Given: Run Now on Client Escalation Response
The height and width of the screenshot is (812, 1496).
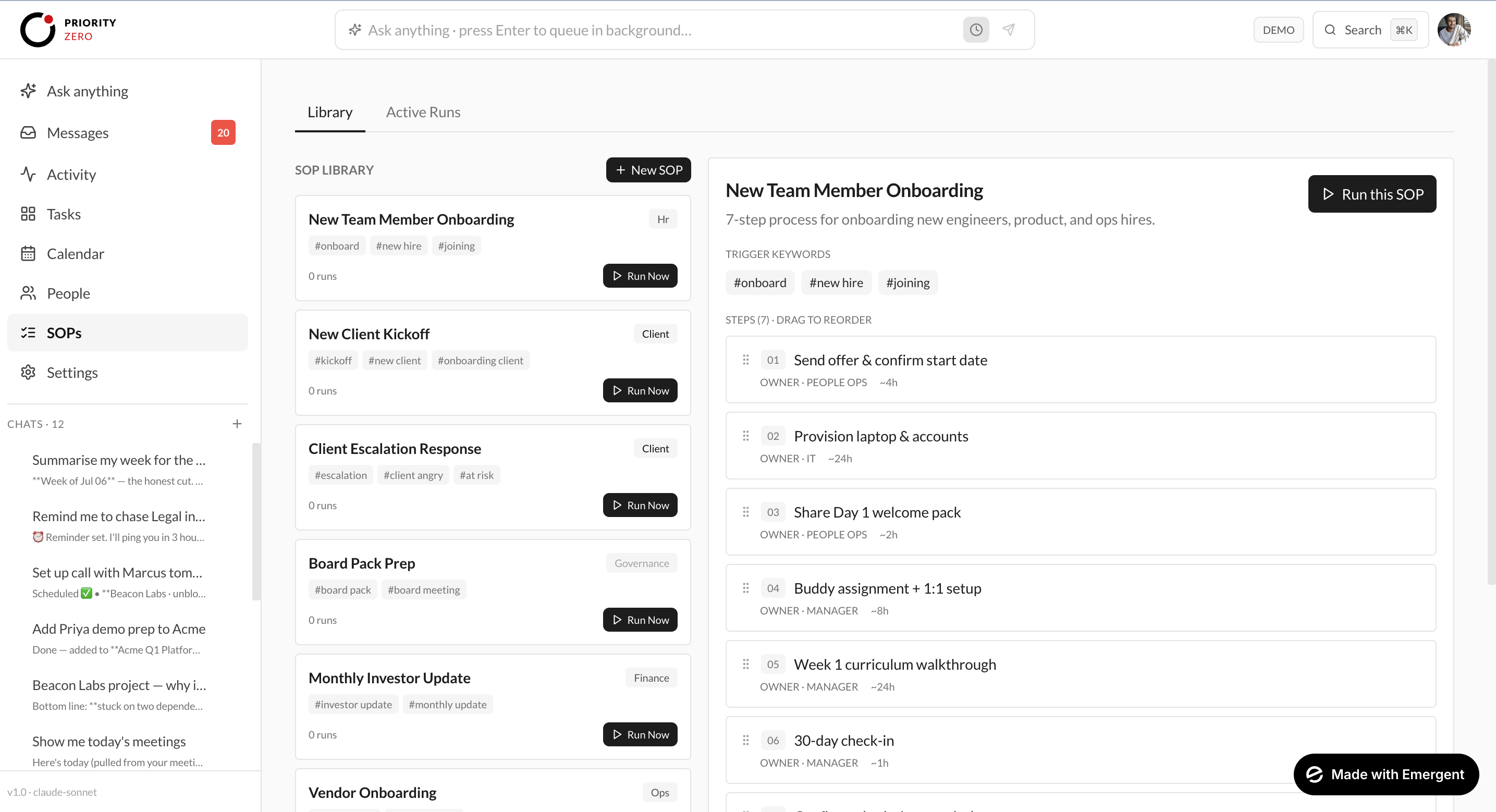Looking at the screenshot, I should pyautogui.click(x=640, y=506).
